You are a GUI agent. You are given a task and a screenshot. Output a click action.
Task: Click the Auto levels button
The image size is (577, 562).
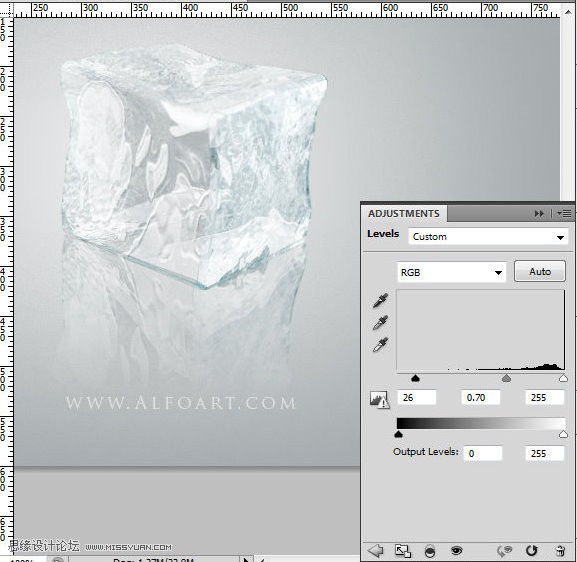[x=540, y=272]
